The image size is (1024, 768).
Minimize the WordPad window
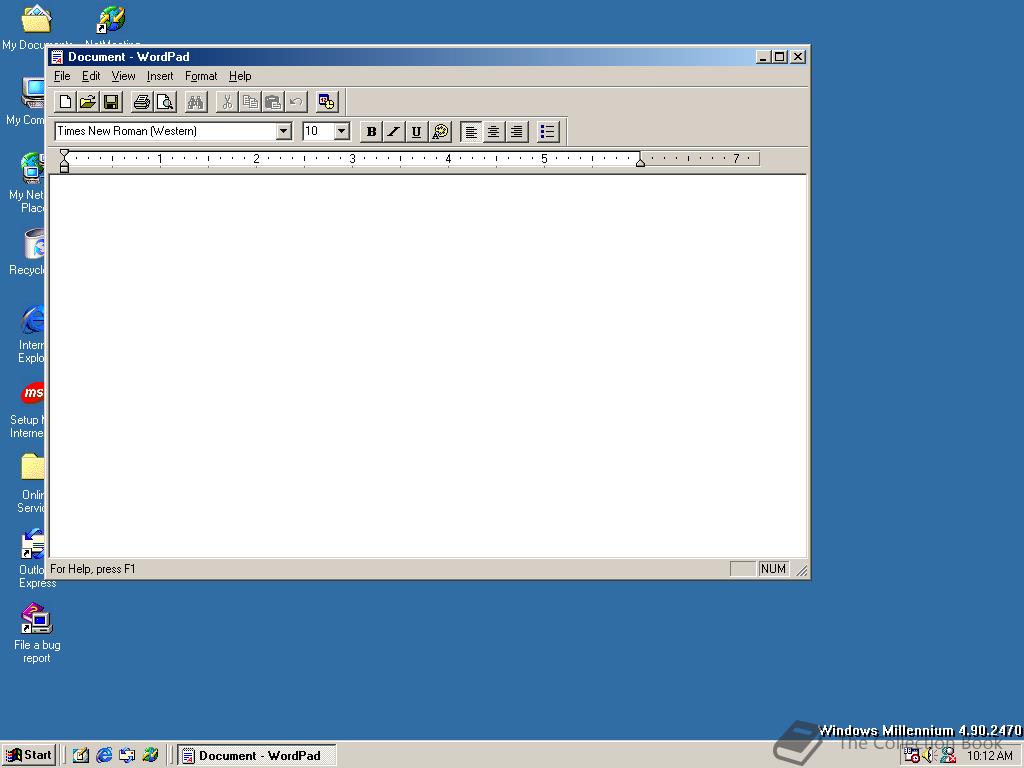[763, 57]
